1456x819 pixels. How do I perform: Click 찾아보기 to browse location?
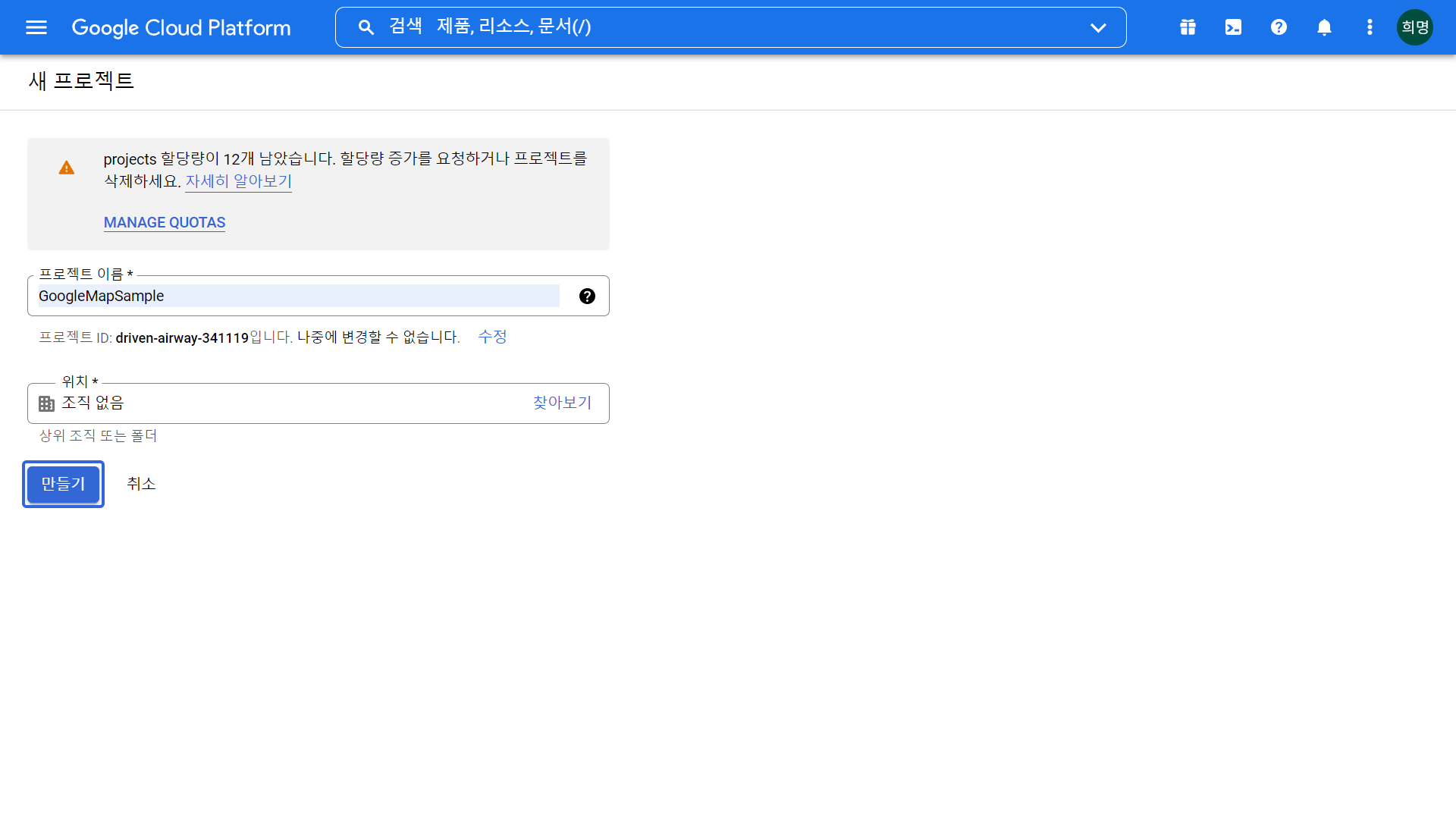[562, 403]
